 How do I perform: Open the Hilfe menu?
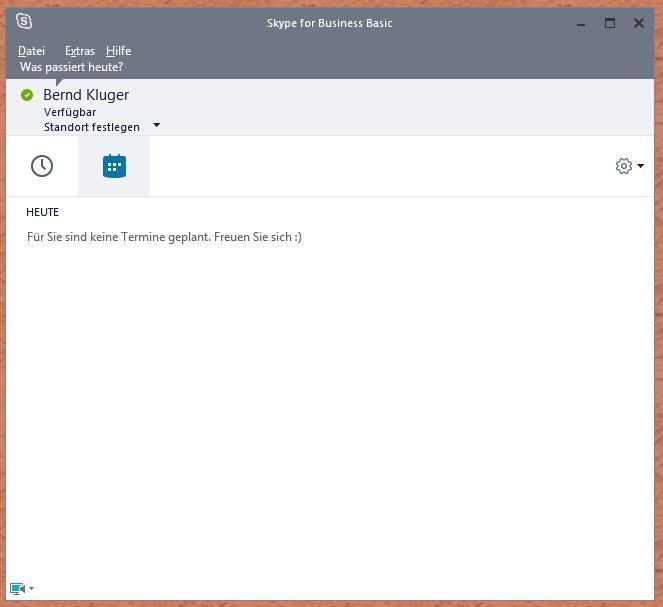[x=118, y=51]
